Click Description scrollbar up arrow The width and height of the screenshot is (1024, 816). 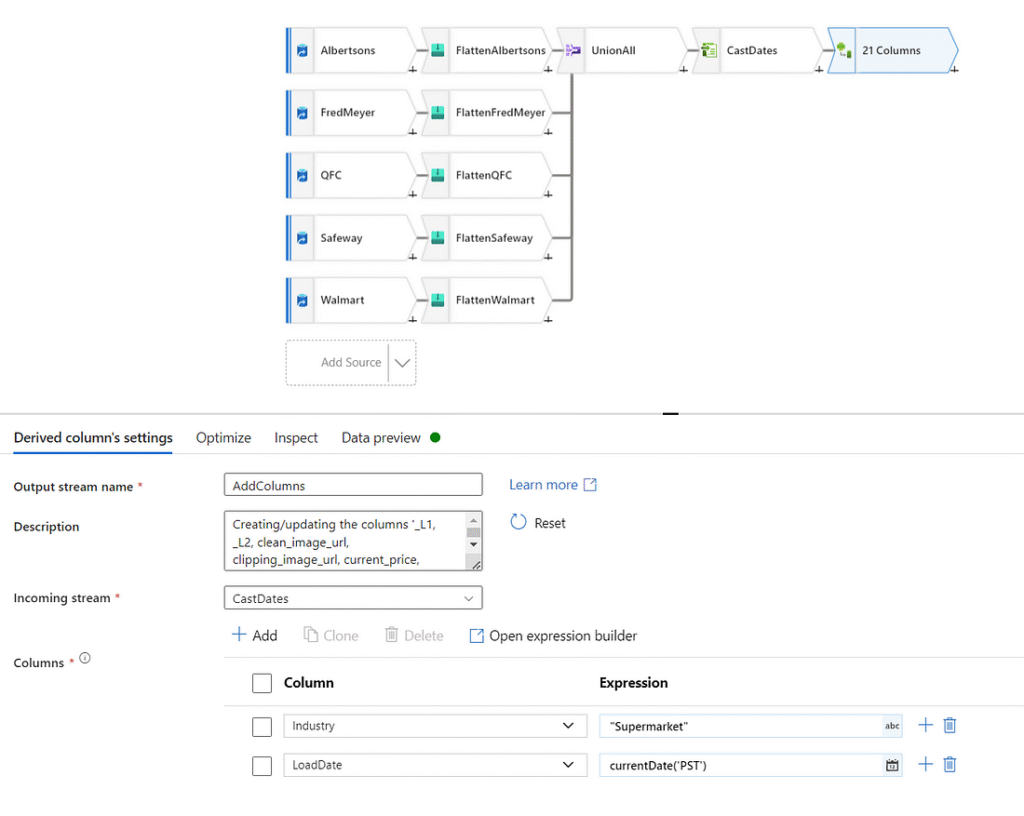point(474,520)
